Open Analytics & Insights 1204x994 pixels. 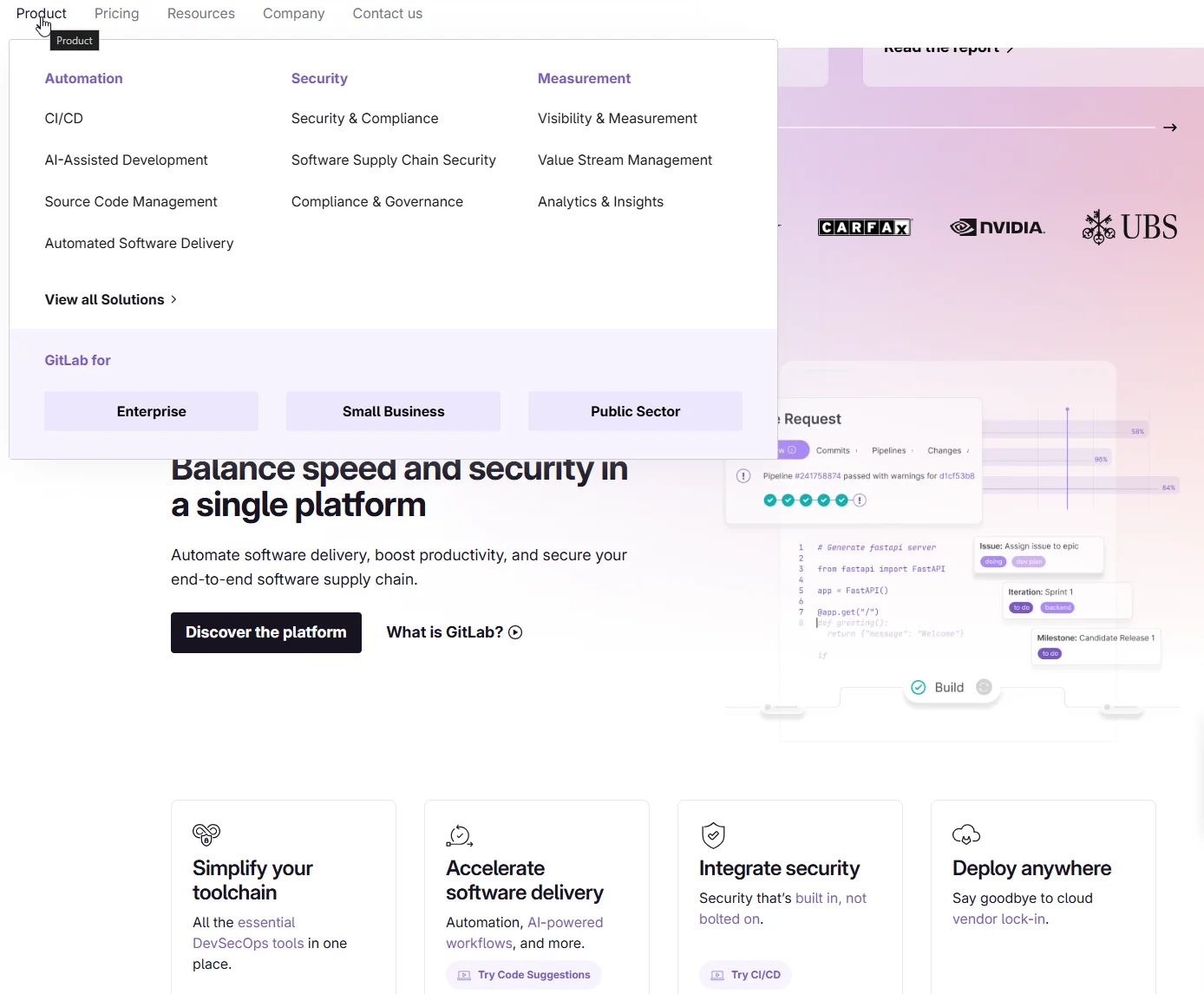pyautogui.click(x=600, y=201)
